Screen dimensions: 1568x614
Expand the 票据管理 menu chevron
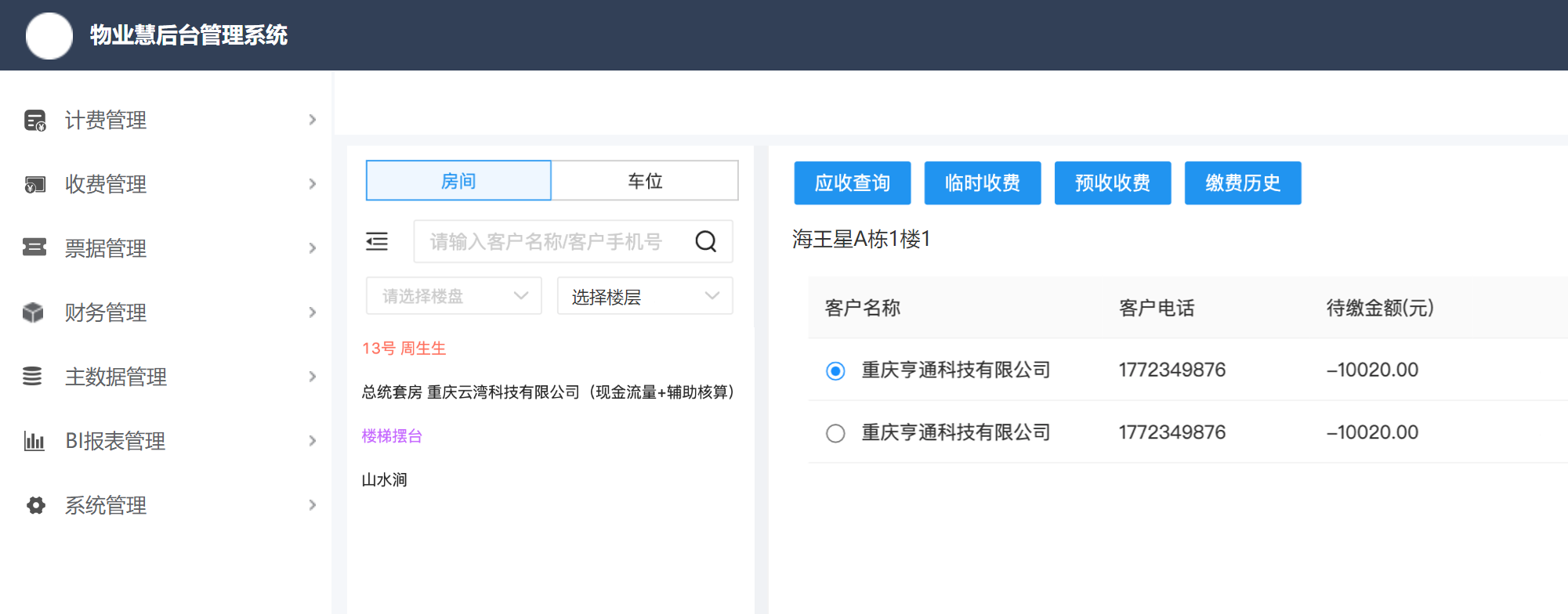[313, 248]
